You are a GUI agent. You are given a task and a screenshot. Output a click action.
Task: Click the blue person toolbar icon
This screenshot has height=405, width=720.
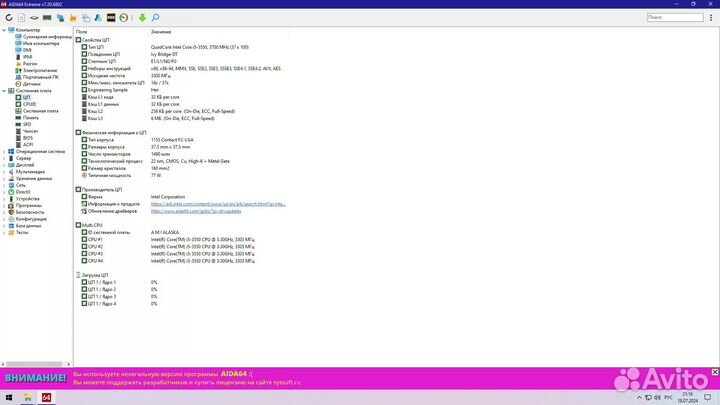(98, 17)
